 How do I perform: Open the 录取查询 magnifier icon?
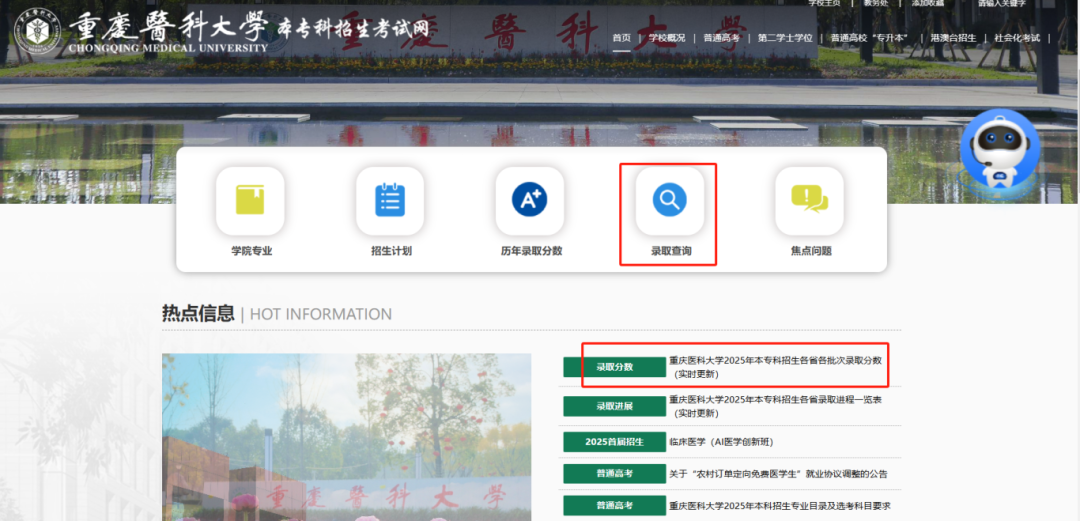click(669, 201)
